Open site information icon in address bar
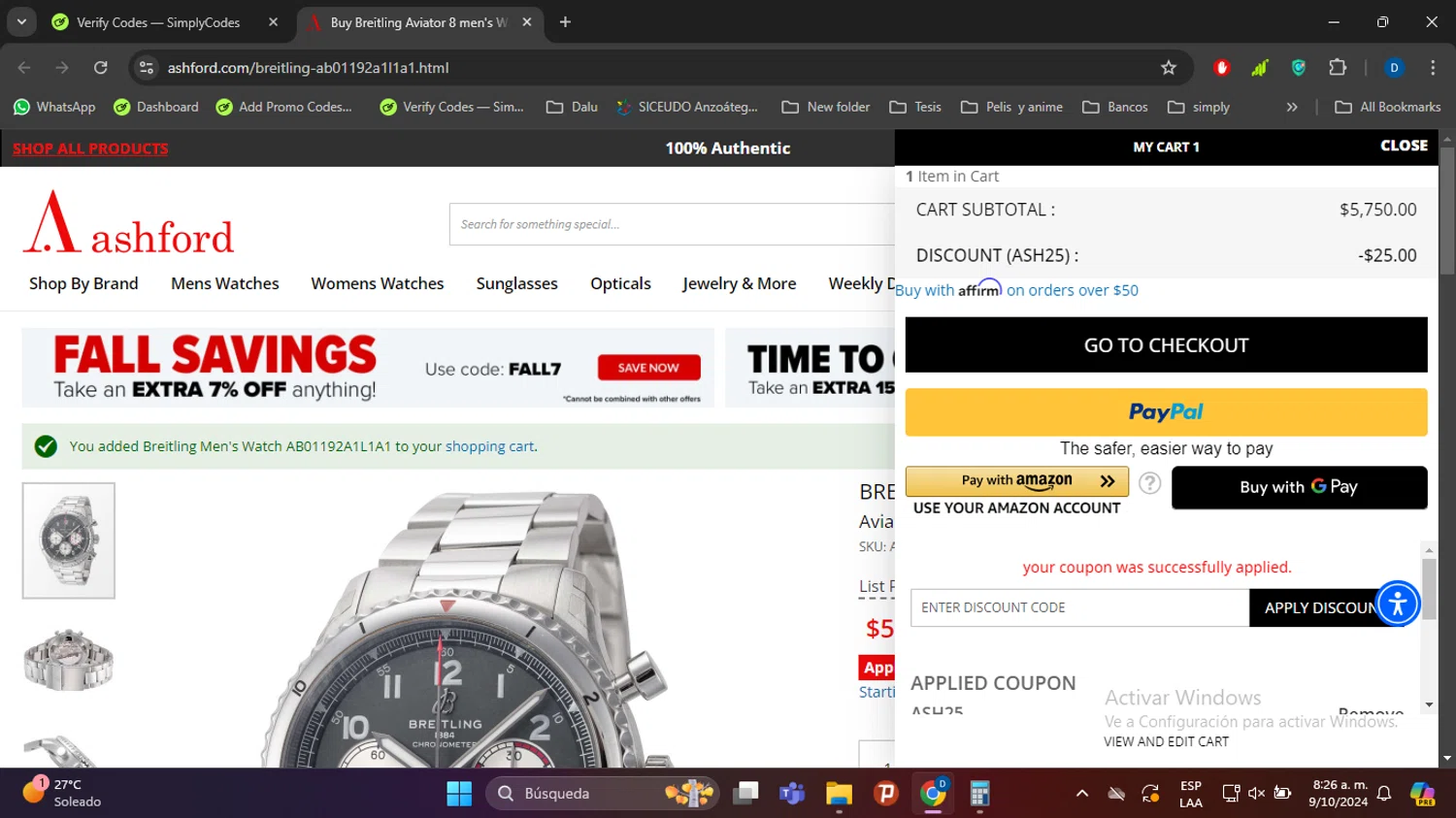The image size is (1456, 818). 147,68
